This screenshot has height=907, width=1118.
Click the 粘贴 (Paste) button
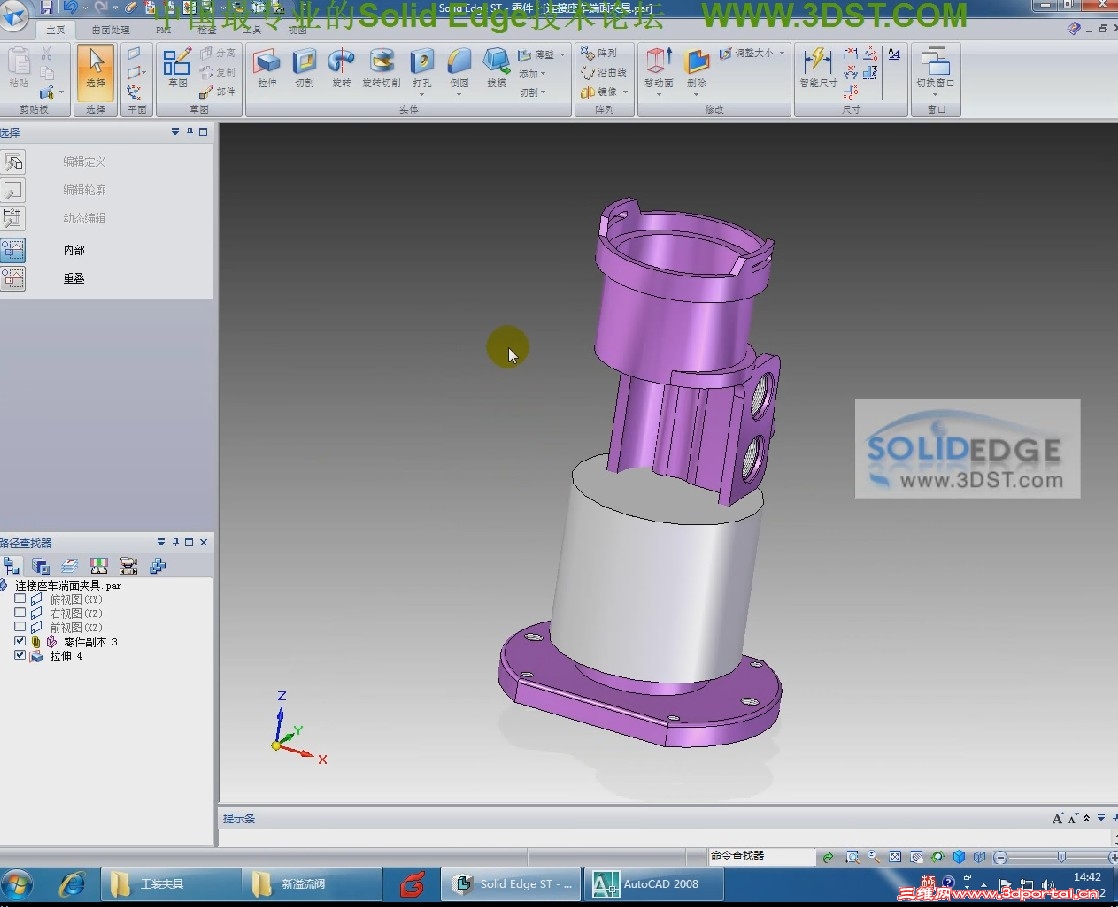coord(19,68)
